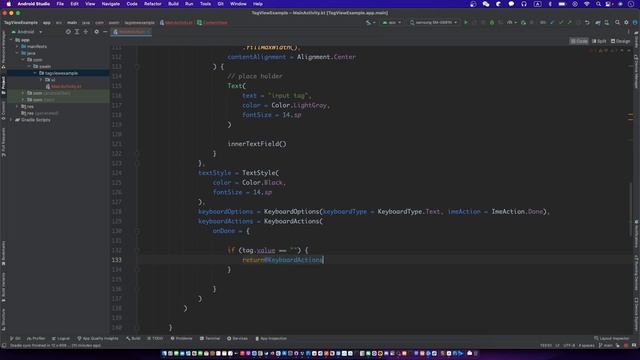Open the Problems tool window
640x360 pixels.
pos(181,338)
